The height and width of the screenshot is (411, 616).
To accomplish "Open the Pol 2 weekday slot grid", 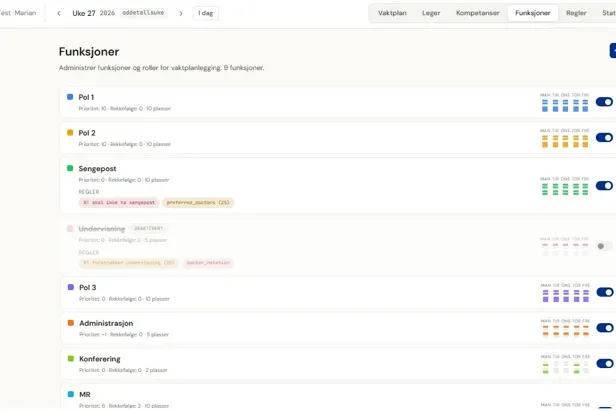I will tap(565, 138).
